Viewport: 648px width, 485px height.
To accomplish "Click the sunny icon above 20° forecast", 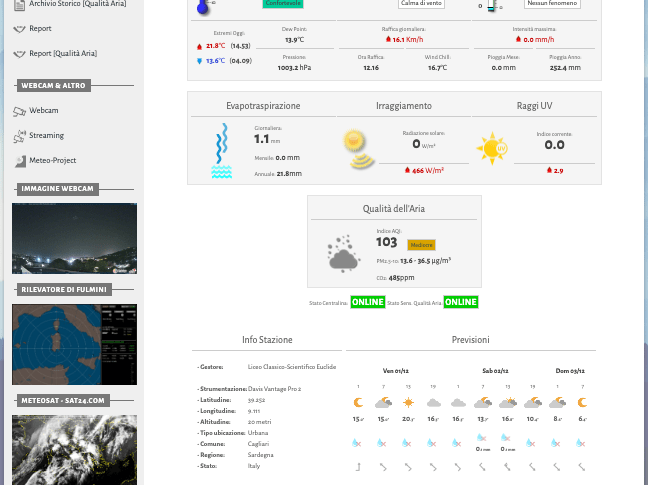I will click(408, 402).
